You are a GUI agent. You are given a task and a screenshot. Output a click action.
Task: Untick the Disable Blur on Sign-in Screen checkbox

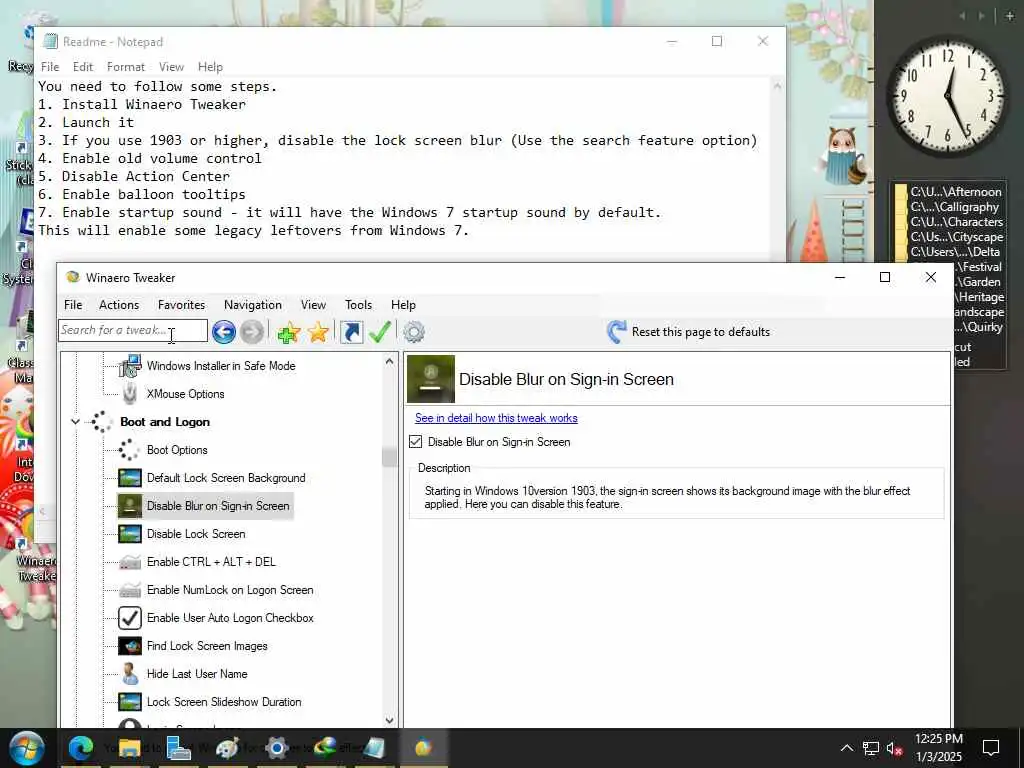(415, 442)
